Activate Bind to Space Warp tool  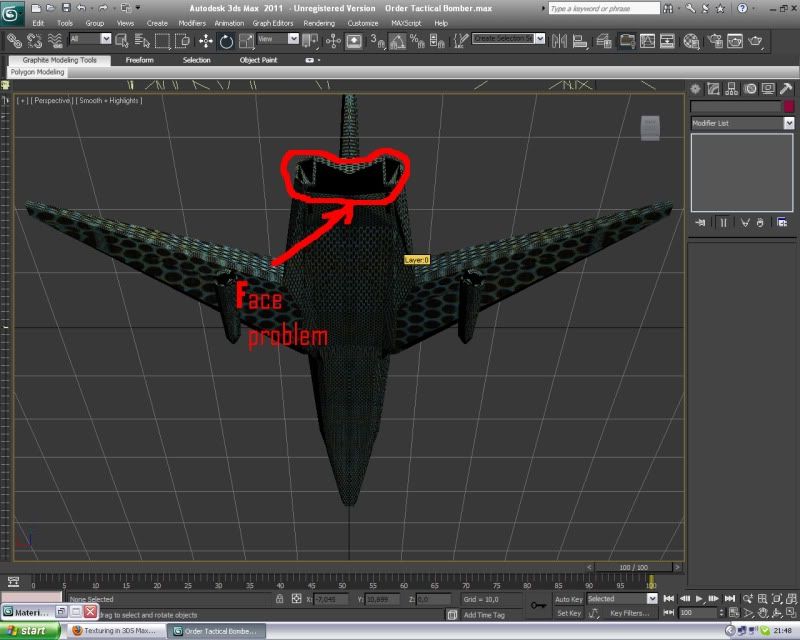tap(55, 41)
